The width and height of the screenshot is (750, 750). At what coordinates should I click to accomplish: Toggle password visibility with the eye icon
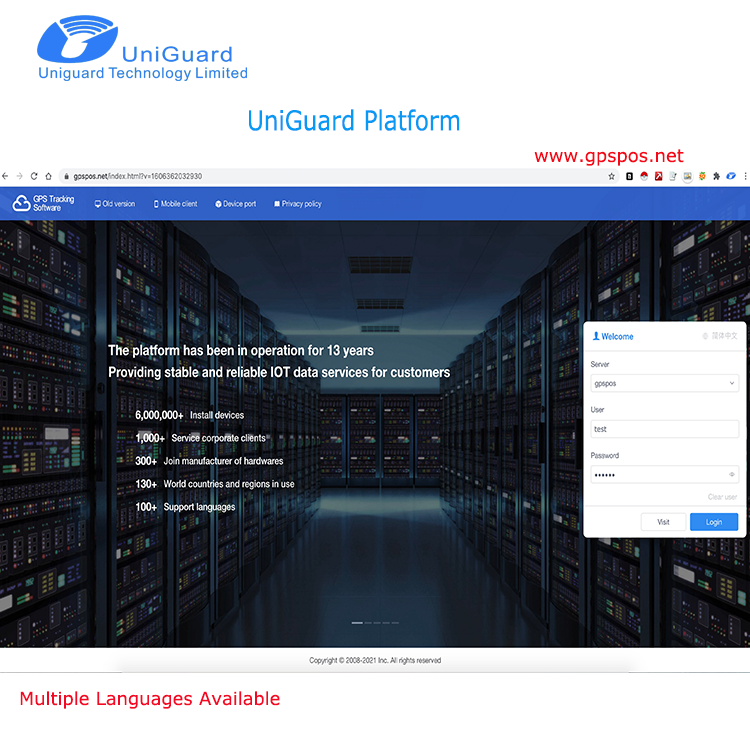[731, 474]
